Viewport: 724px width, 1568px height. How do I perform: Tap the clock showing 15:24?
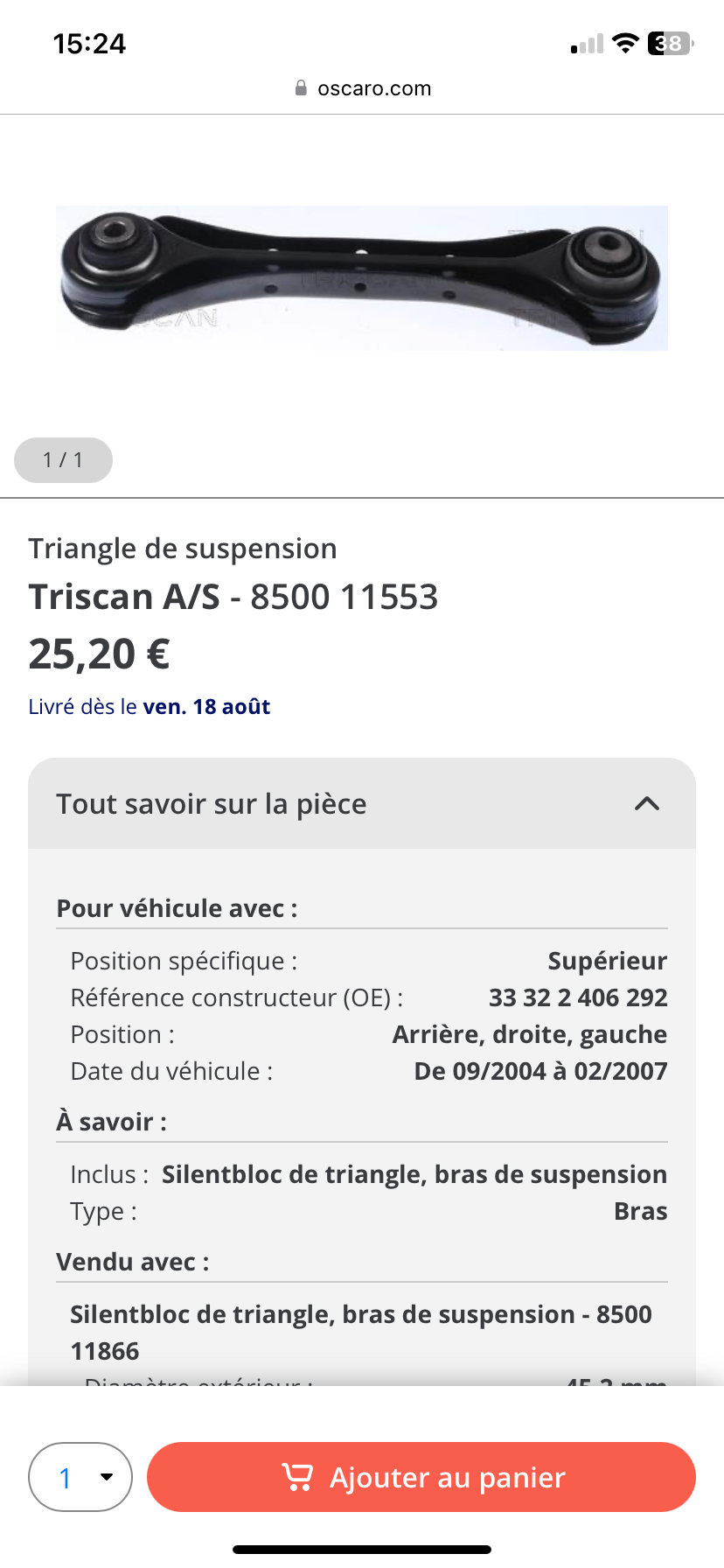89,44
